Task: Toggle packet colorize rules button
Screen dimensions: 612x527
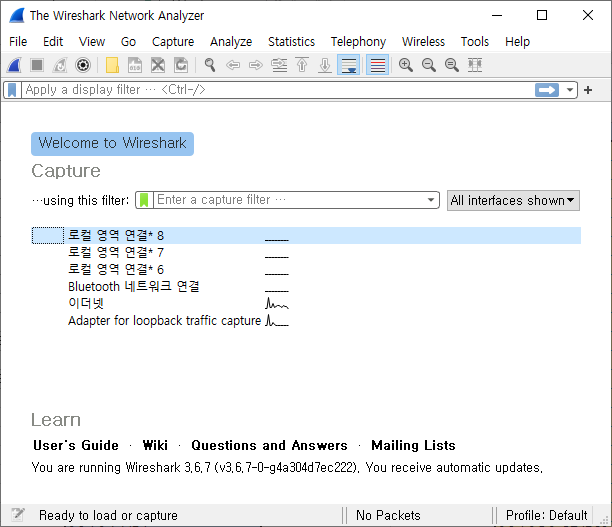Action: (x=377, y=65)
